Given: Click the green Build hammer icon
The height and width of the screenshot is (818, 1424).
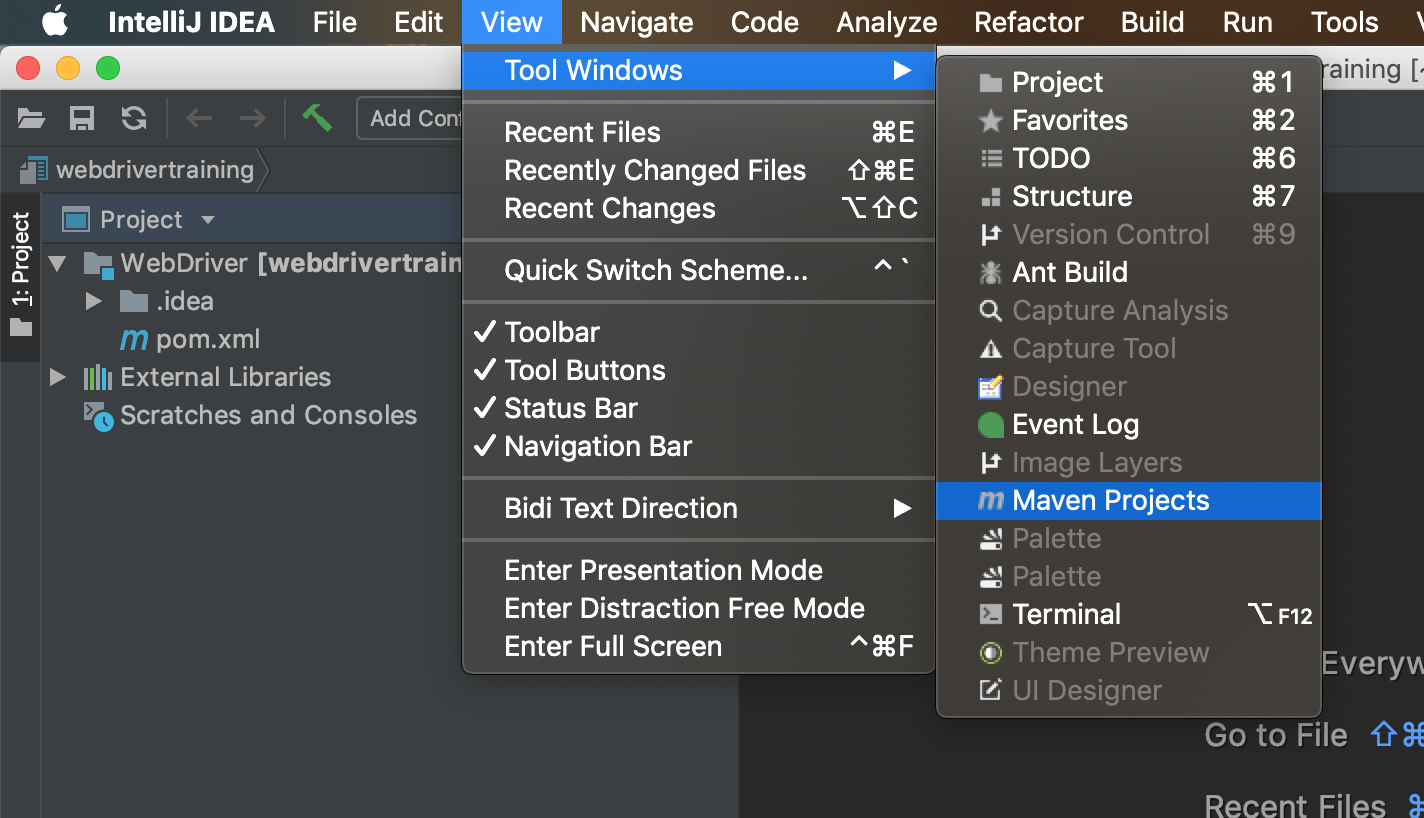Looking at the screenshot, I should 317,117.
